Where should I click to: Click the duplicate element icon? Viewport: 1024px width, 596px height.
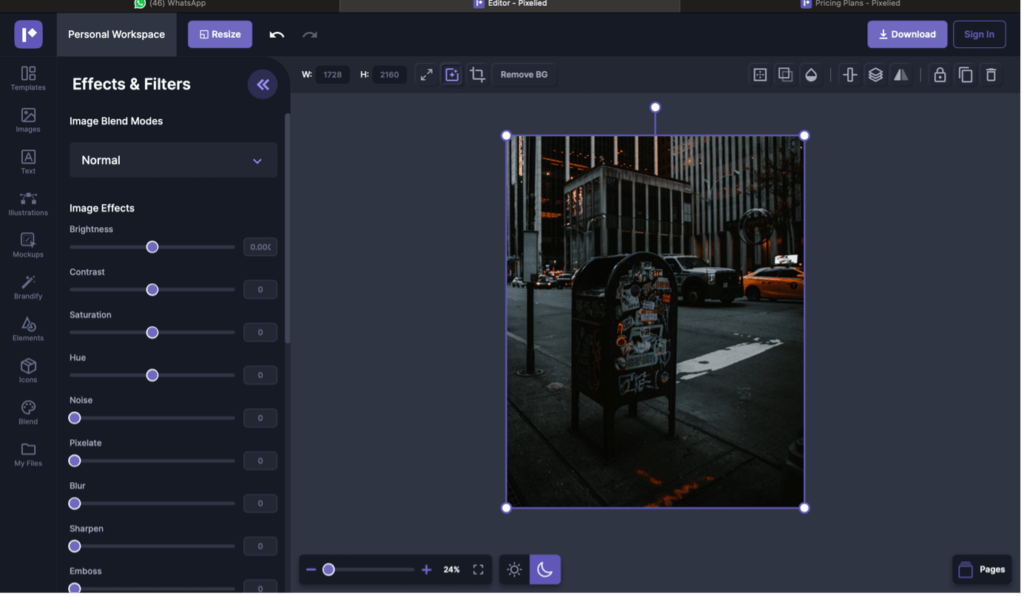coord(965,75)
